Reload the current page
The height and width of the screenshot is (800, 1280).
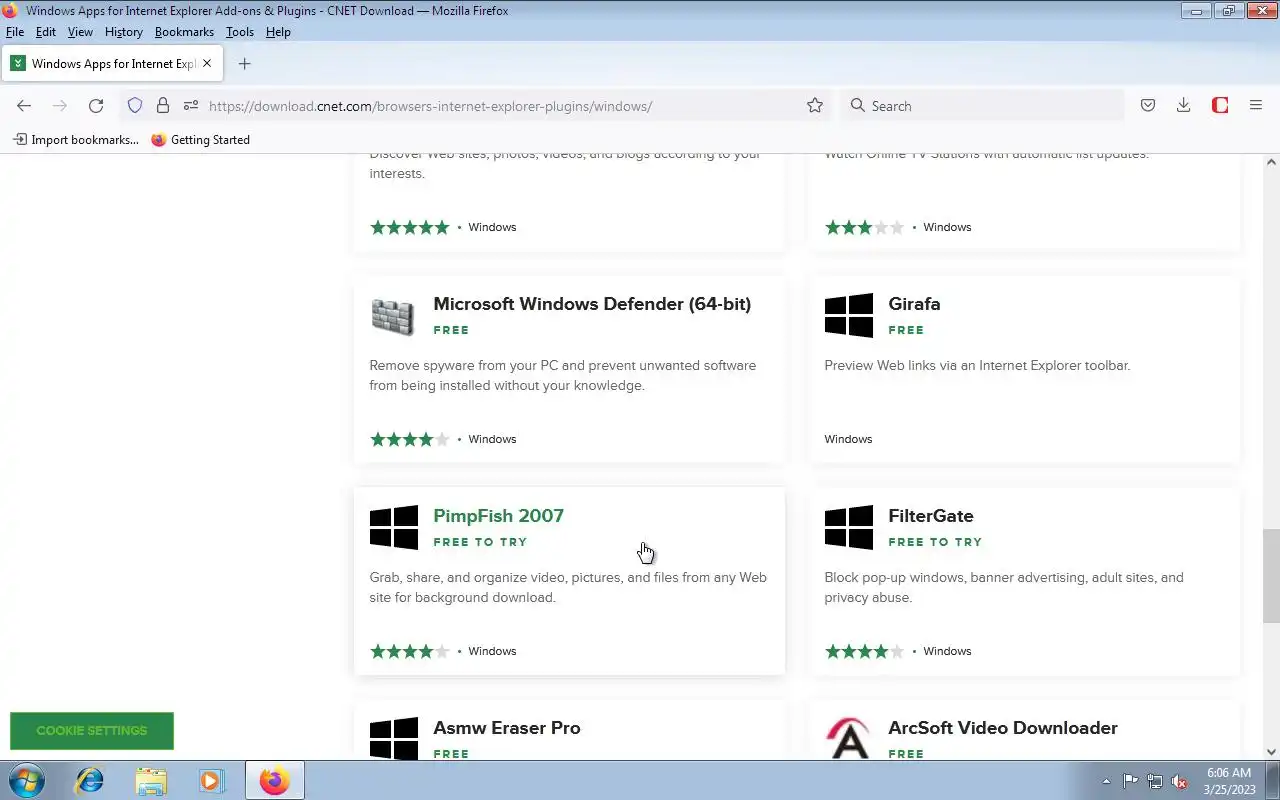[96, 106]
